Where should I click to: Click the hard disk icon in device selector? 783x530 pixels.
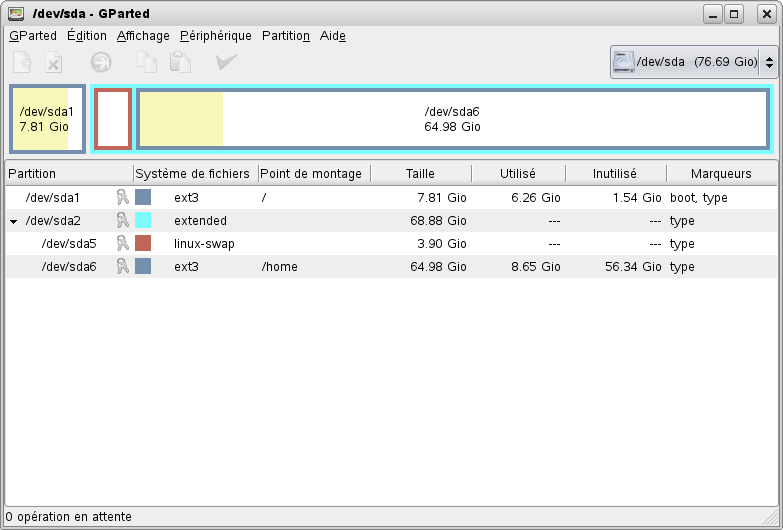[x=624, y=62]
